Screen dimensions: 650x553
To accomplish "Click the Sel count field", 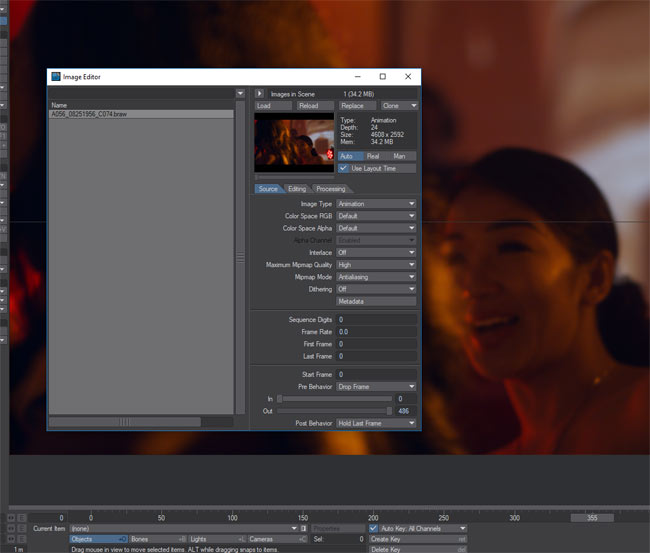I will coord(339,539).
